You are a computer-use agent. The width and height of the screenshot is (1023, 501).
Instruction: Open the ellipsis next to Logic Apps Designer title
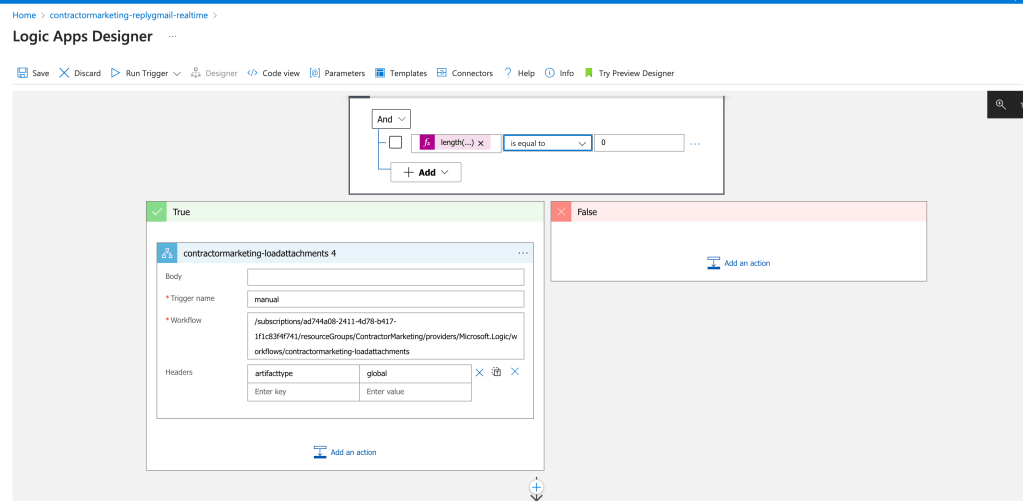(x=172, y=37)
